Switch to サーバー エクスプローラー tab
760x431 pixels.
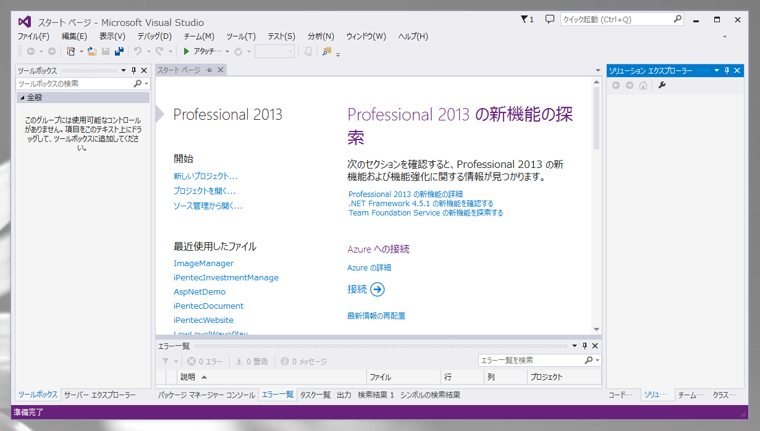100,395
